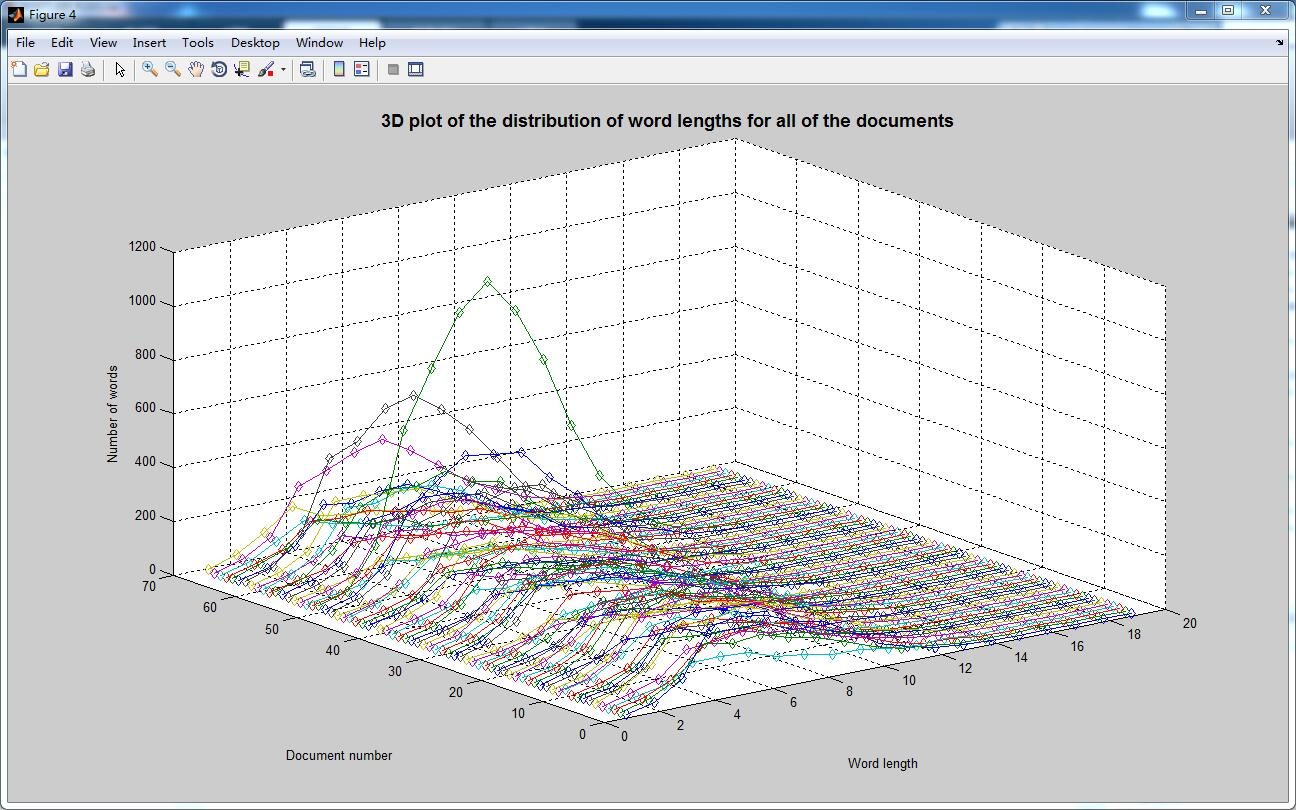The height and width of the screenshot is (810, 1296).
Task: Open a file using the folder icon
Action: (x=42, y=69)
